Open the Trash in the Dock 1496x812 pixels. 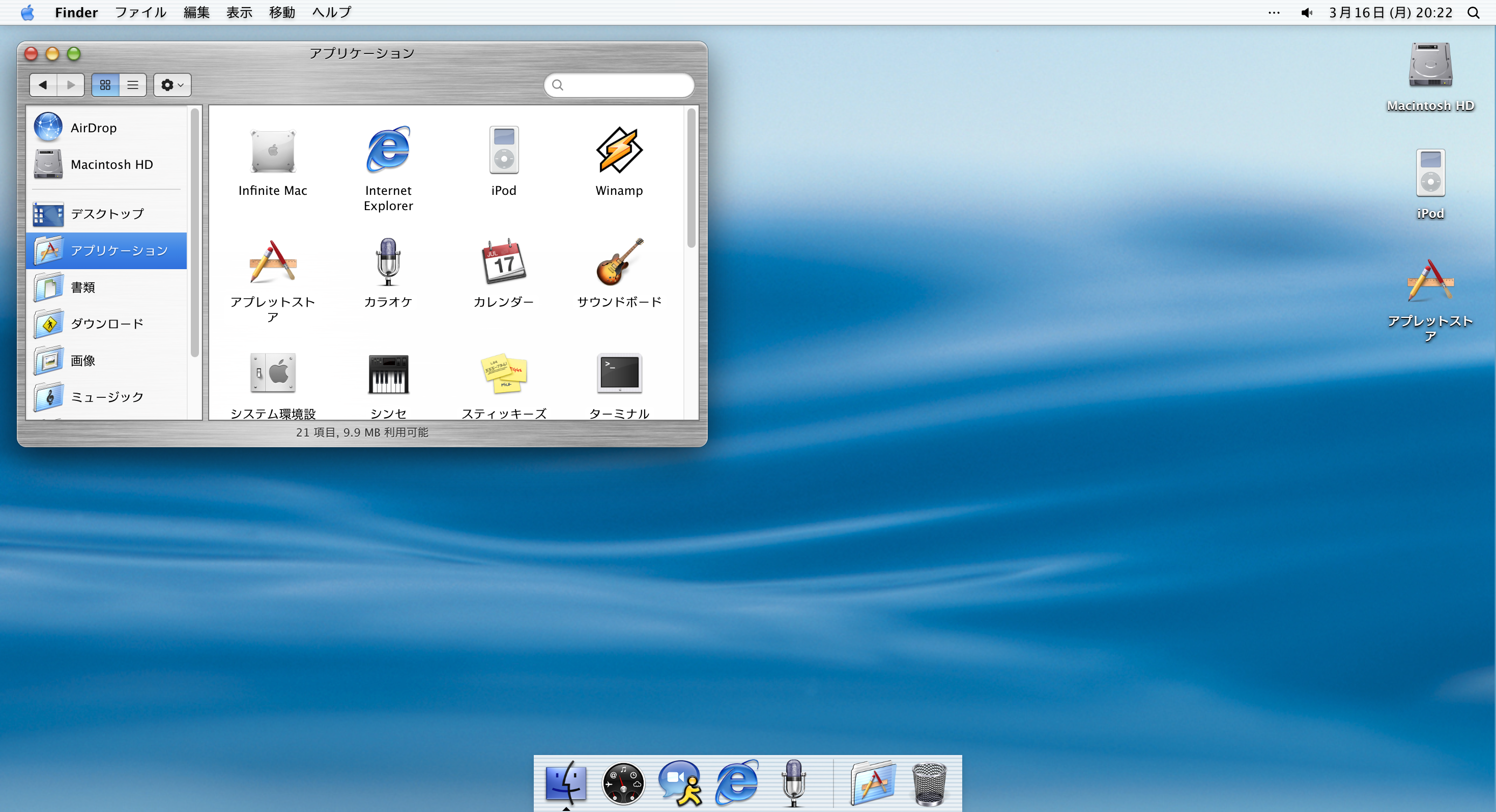coord(930,783)
